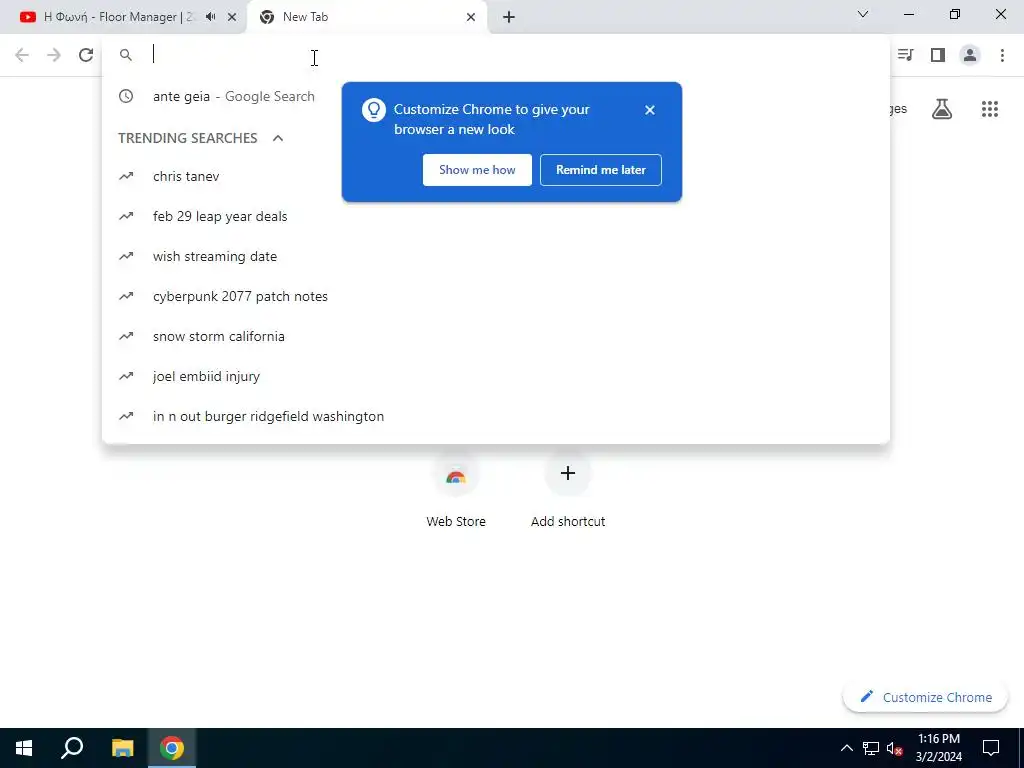Click the Remind me later button
Screen dimensions: 1024x768
[x=600, y=170]
